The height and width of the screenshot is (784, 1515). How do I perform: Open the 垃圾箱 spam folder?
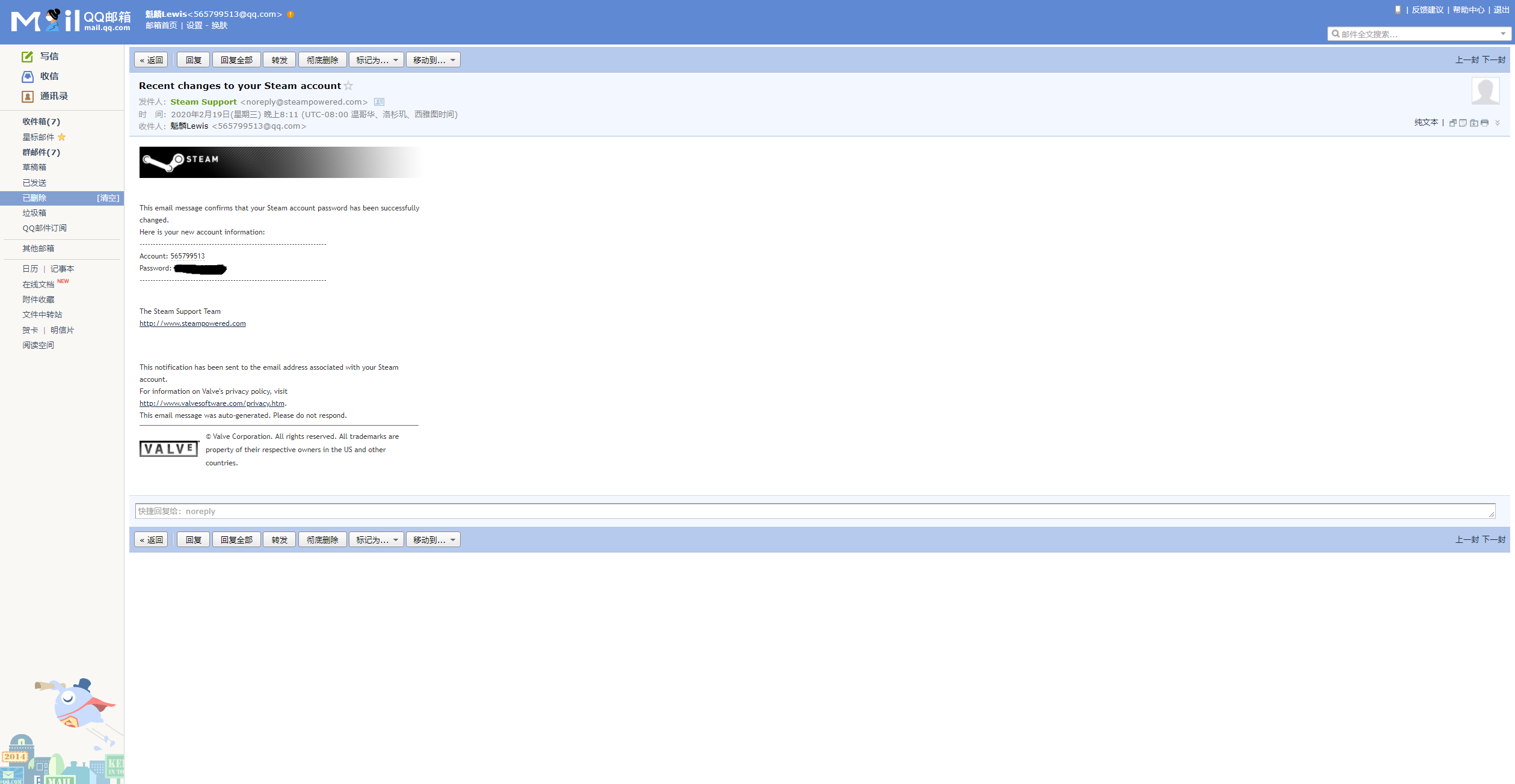(34, 213)
